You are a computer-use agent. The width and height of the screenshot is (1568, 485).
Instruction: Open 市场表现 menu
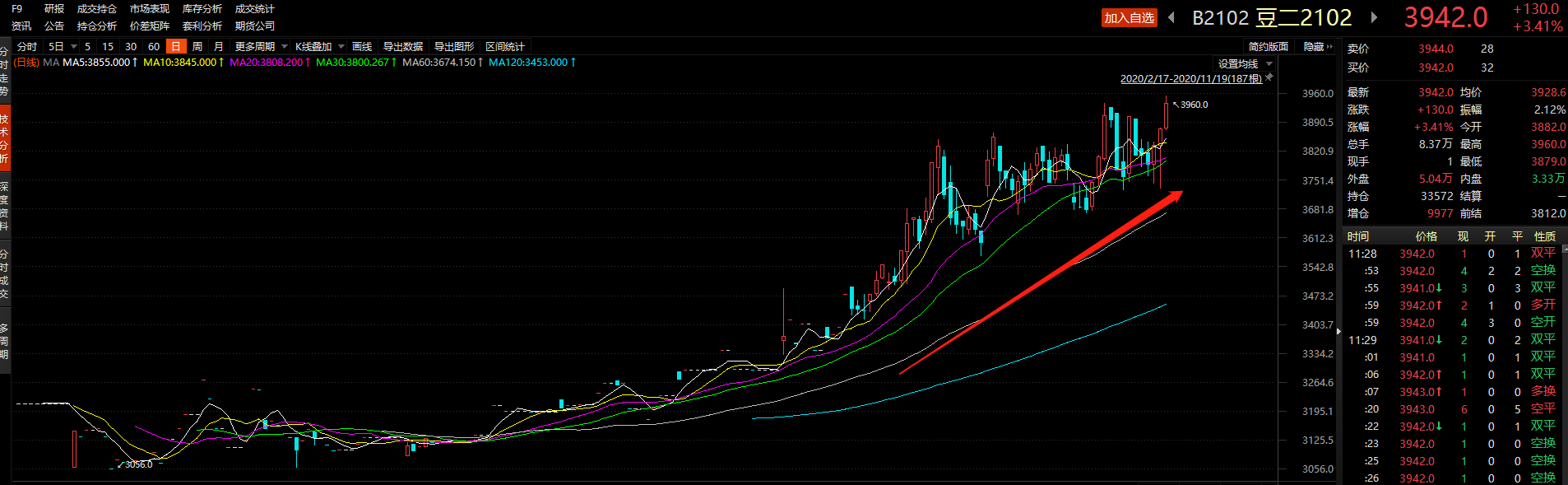[150, 9]
